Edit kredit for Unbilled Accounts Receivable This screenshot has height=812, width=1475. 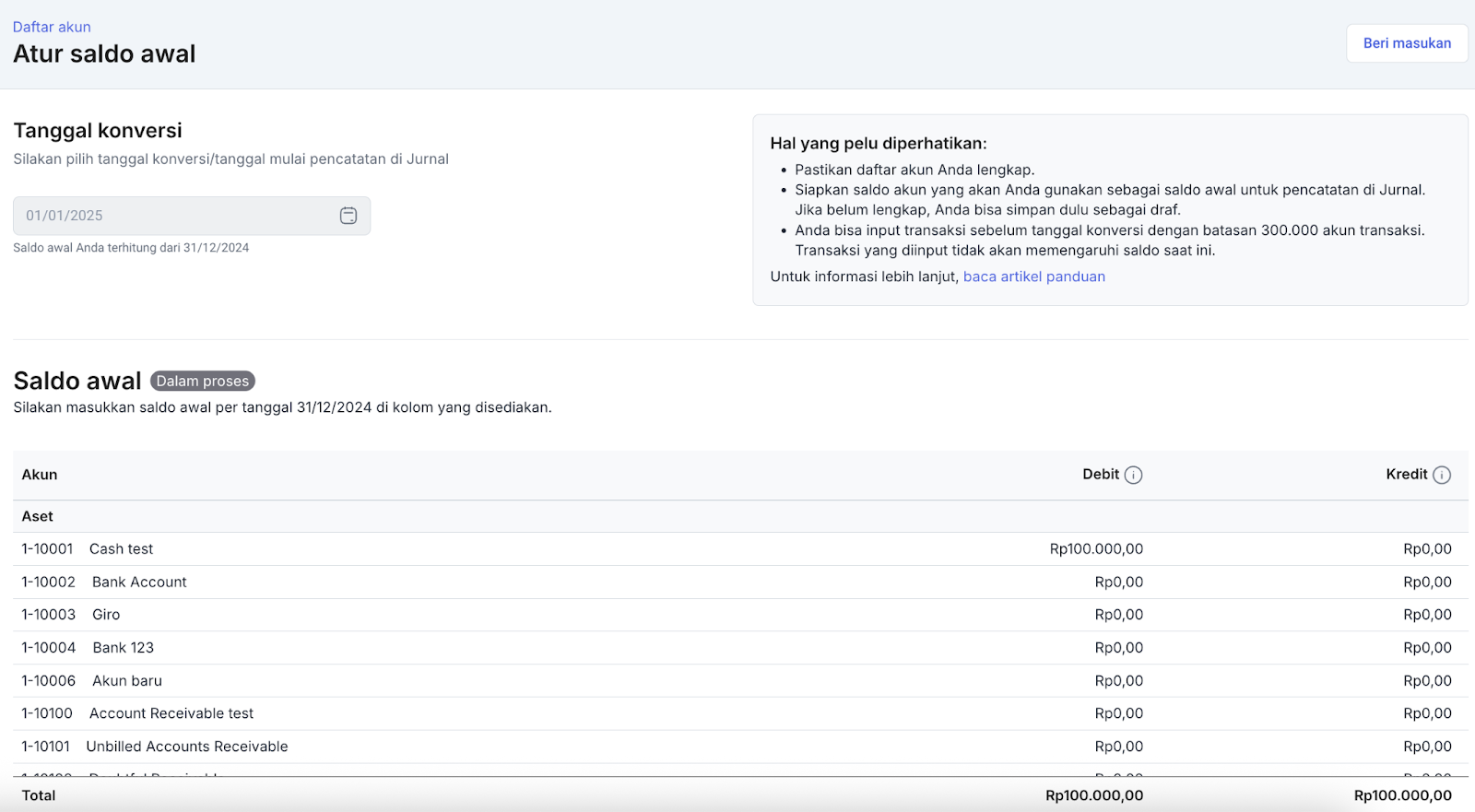pyautogui.click(x=1427, y=747)
